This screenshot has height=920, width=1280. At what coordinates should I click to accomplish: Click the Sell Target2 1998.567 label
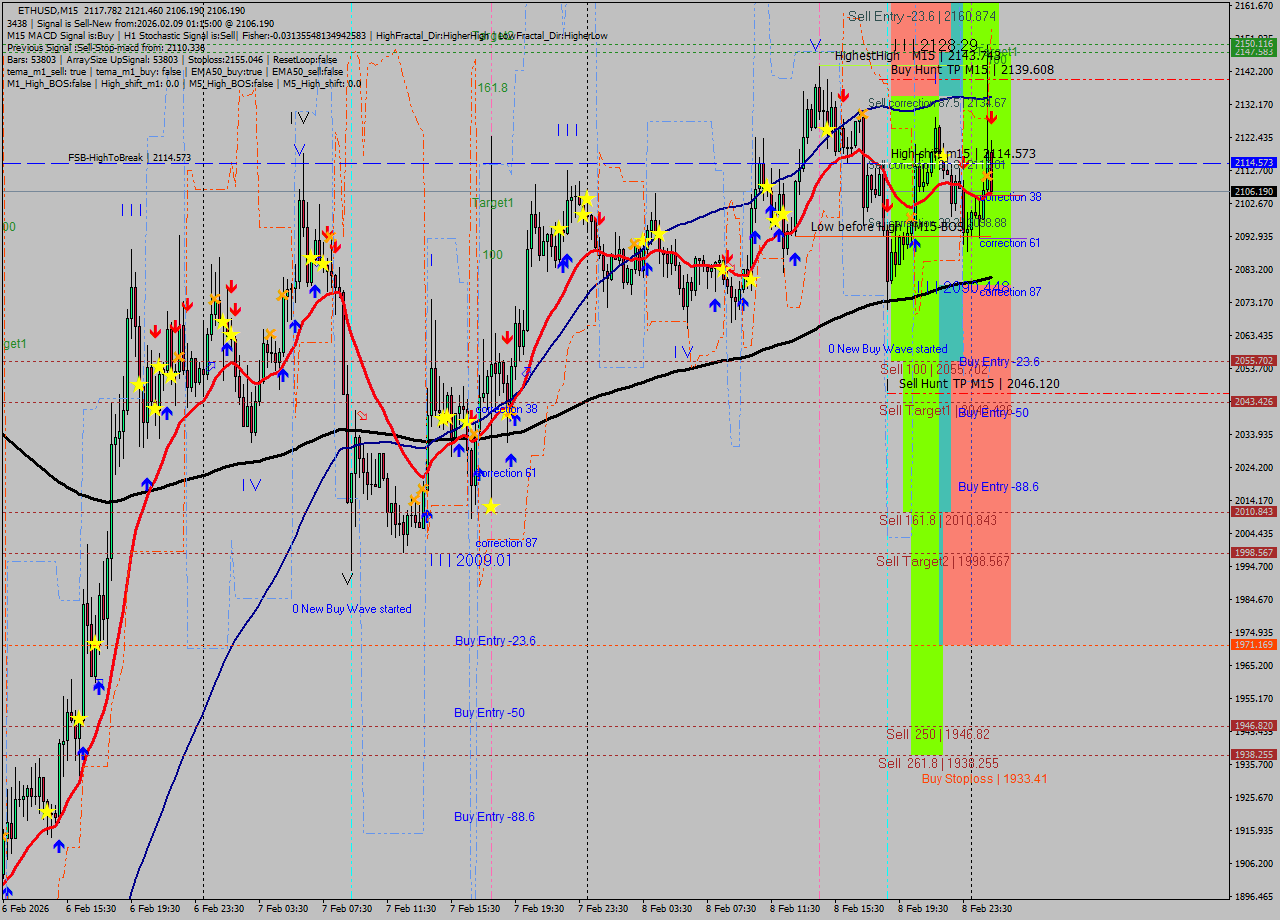click(x=942, y=561)
